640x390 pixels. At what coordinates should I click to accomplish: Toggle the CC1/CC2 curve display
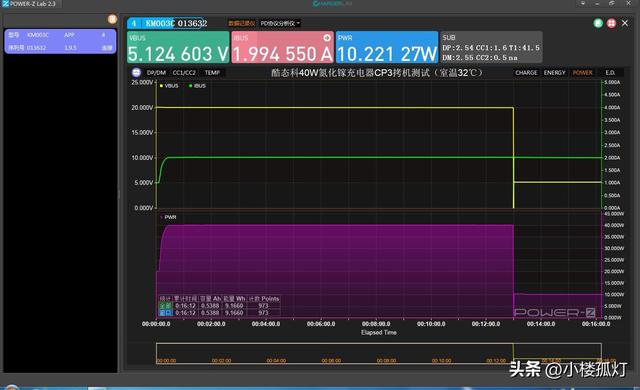click(x=184, y=73)
